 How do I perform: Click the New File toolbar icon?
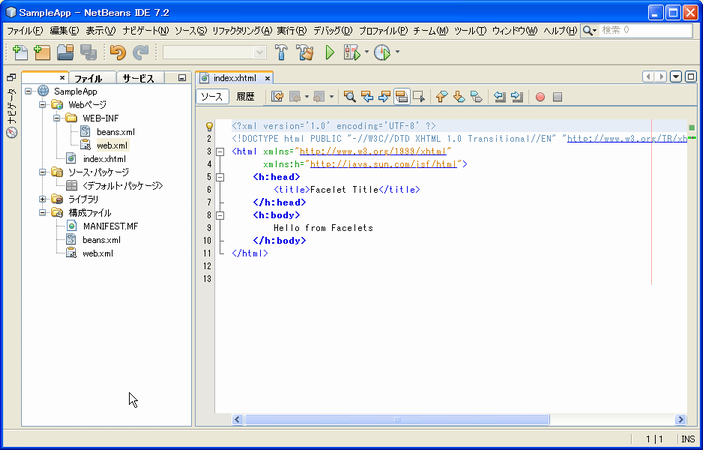point(20,53)
